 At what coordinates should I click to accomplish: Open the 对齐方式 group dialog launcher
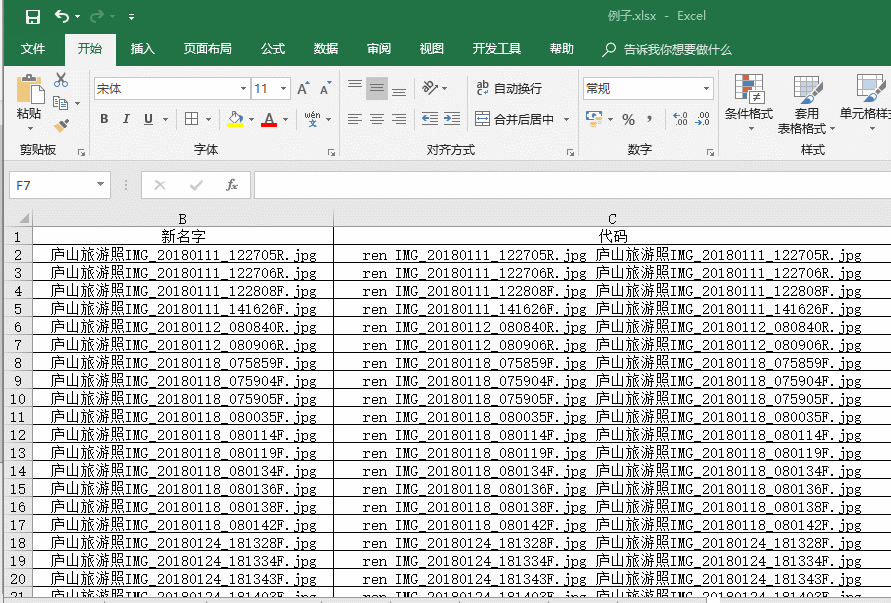coord(570,152)
